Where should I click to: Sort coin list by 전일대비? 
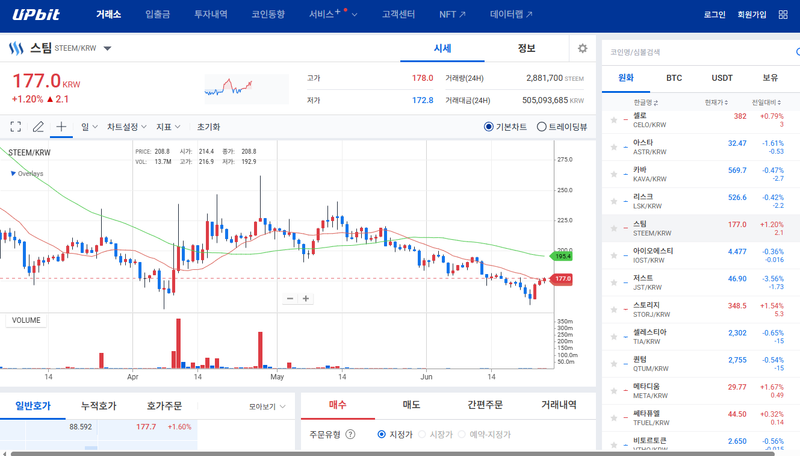click(x=766, y=103)
